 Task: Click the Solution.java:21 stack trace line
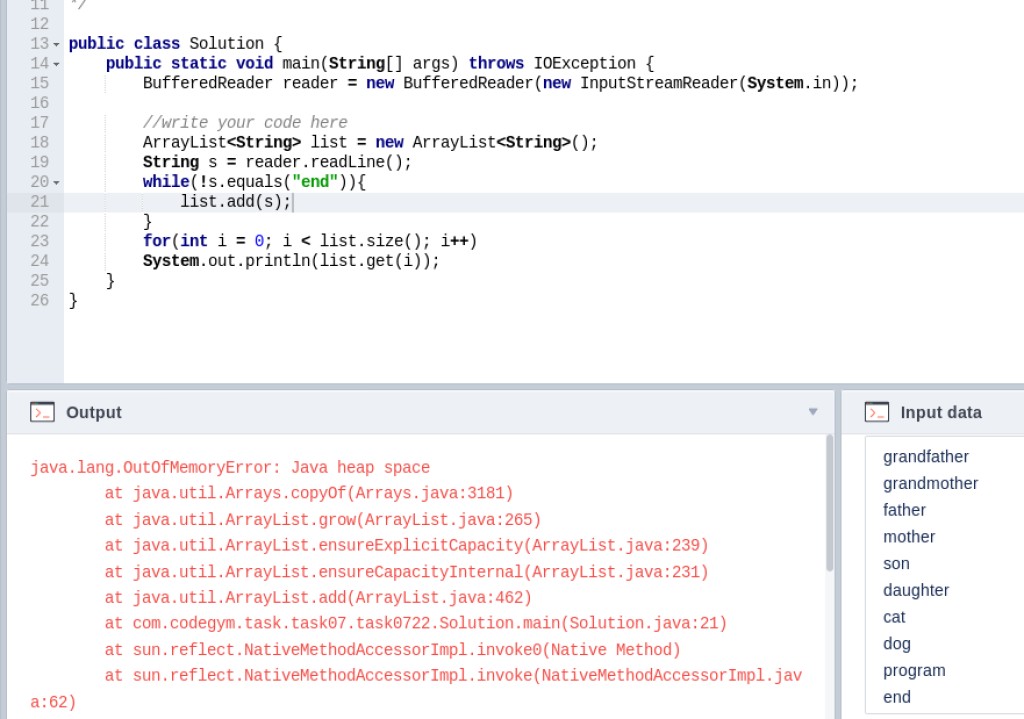tap(416, 623)
